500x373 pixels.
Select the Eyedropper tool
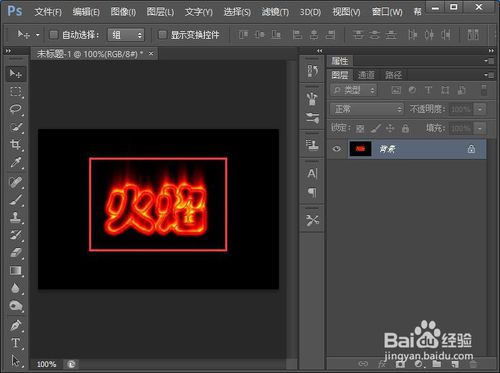(x=15, y=163)
